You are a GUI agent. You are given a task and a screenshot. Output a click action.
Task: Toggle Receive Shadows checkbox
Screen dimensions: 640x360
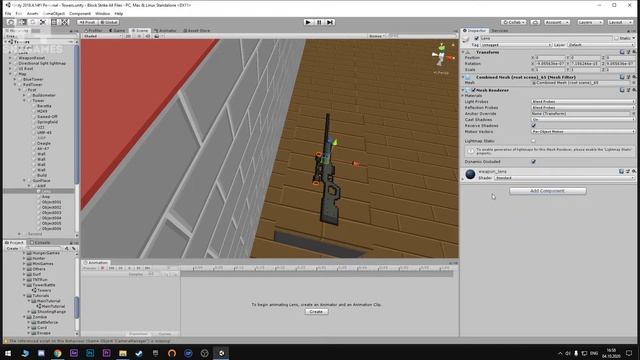[533, 126]
